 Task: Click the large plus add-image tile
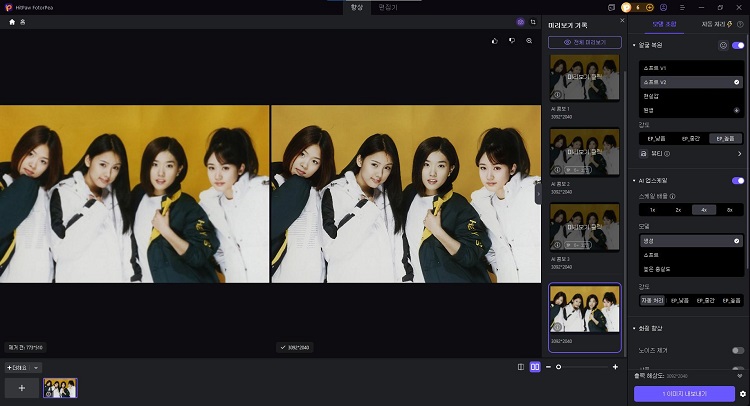click(x=22, y=388)
